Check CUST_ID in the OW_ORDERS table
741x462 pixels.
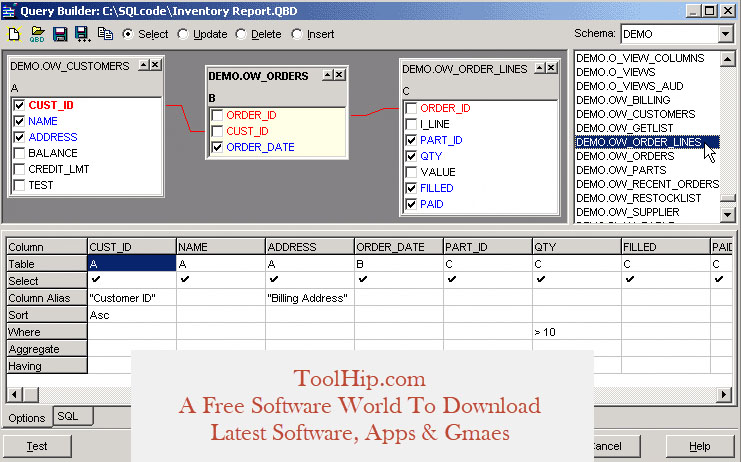point(217,131)
